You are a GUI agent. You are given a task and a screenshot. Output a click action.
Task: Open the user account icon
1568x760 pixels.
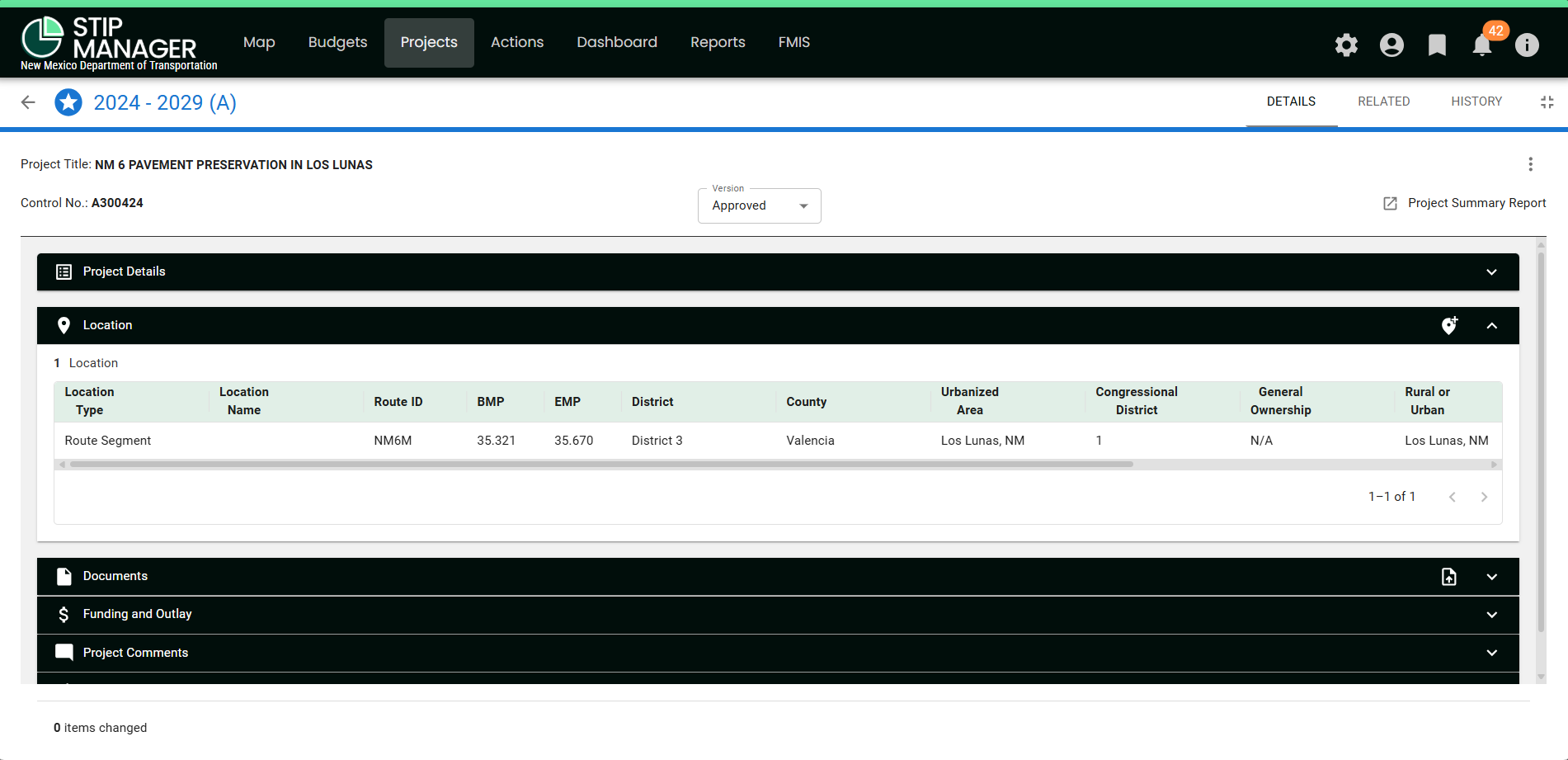(x=1391, y=45)
